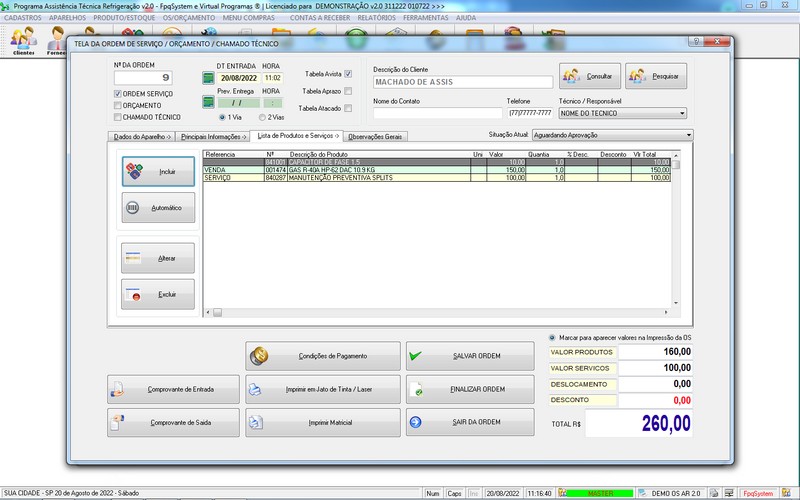Open Condições de Pagamento
This screenshot has width=800, height=500.
[323, 356]
